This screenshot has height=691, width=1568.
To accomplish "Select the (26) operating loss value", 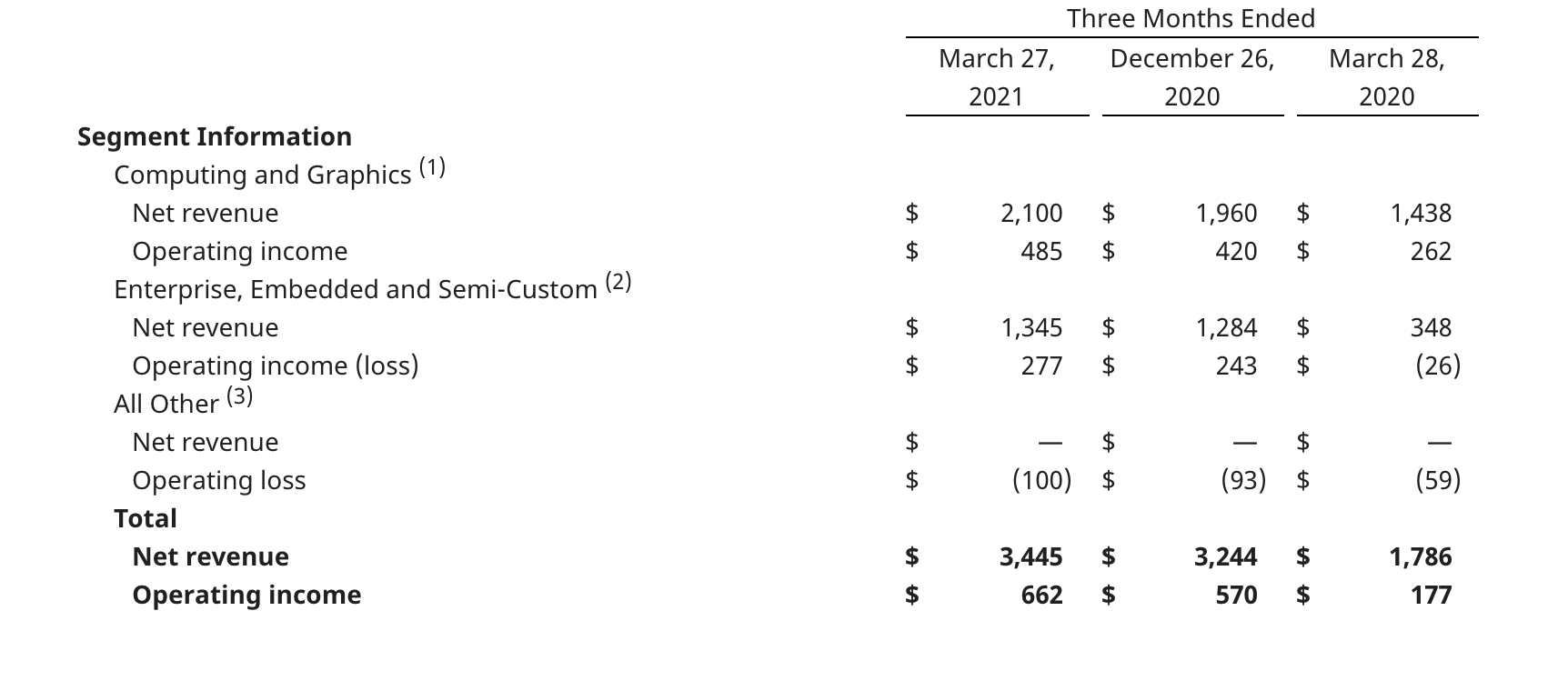I will [1438, 366].
